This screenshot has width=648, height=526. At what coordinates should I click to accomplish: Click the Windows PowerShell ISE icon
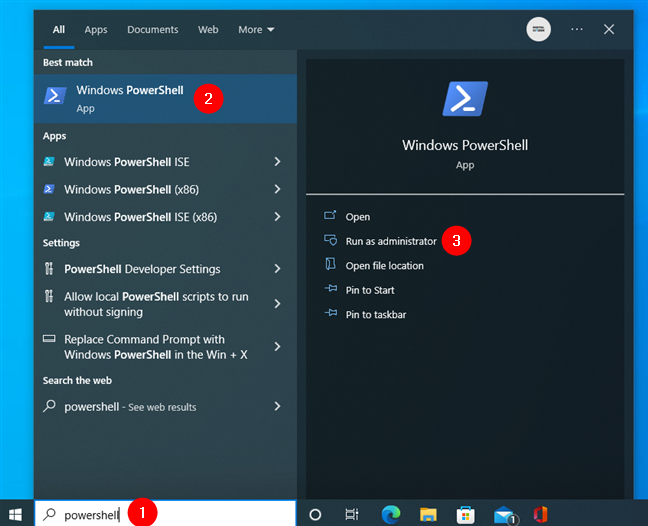click(49, 161)
